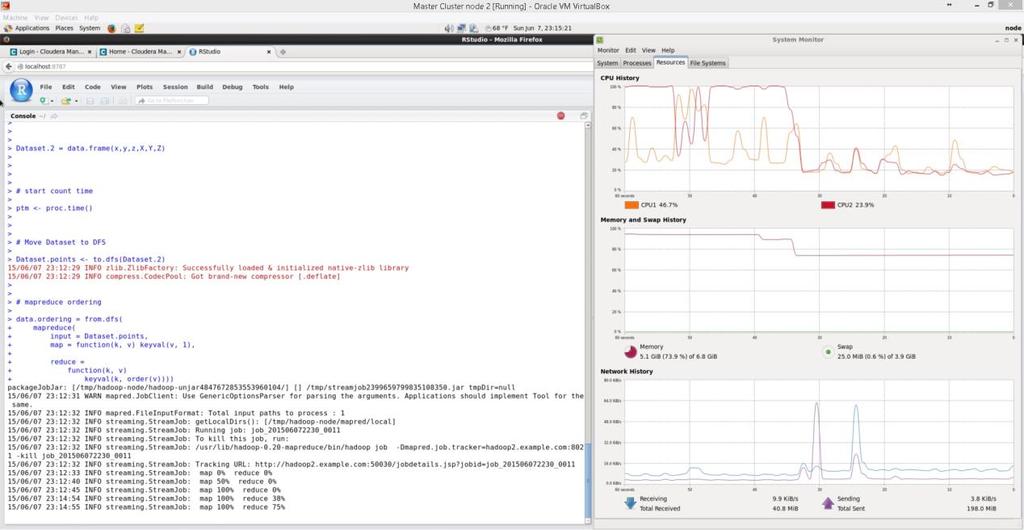Click the Firefox back arrow button
The width and height of the screenshot is (1024, 530).
(8, 67)
